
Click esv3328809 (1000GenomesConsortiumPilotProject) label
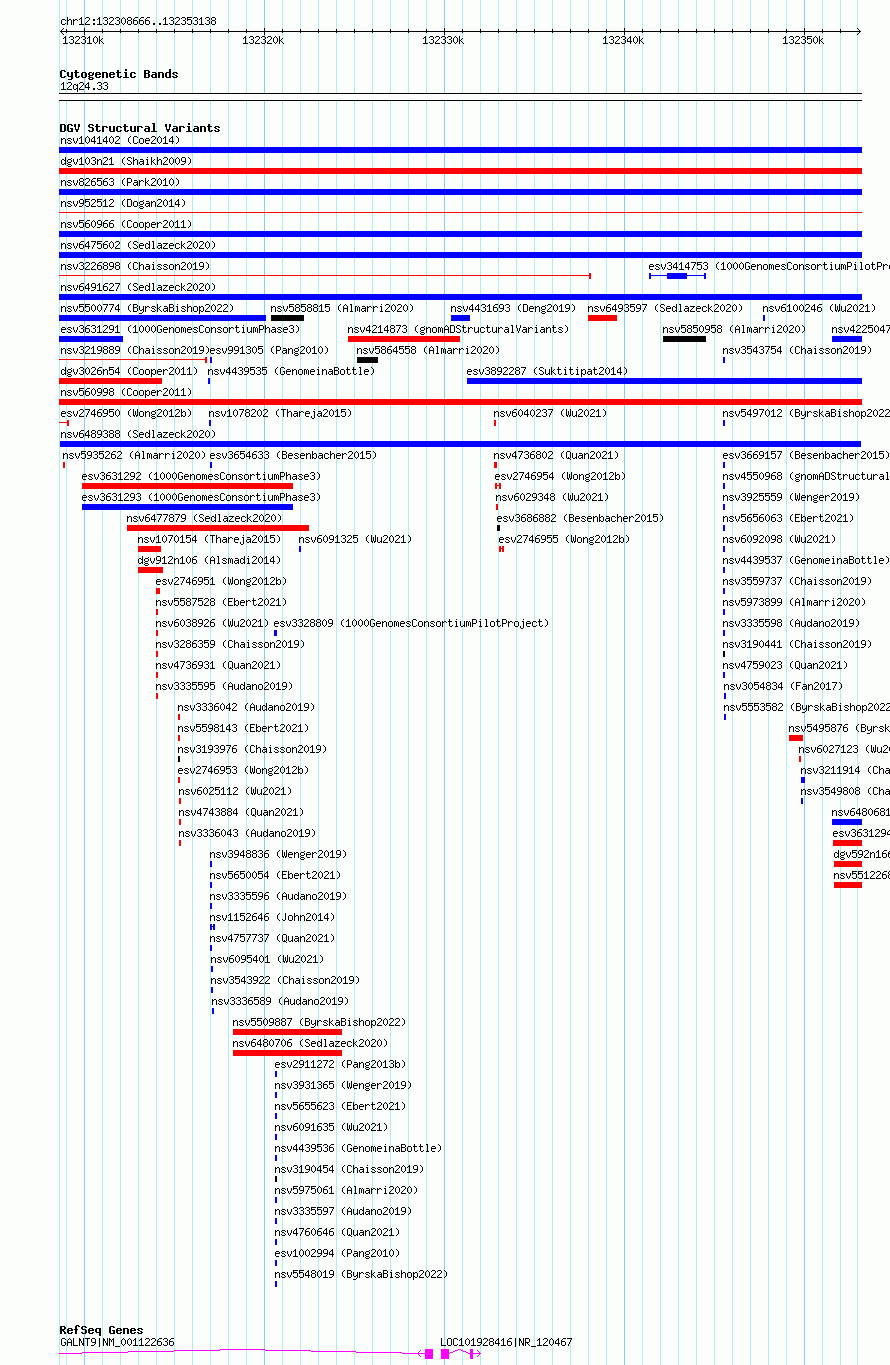(x=412, y=623)
